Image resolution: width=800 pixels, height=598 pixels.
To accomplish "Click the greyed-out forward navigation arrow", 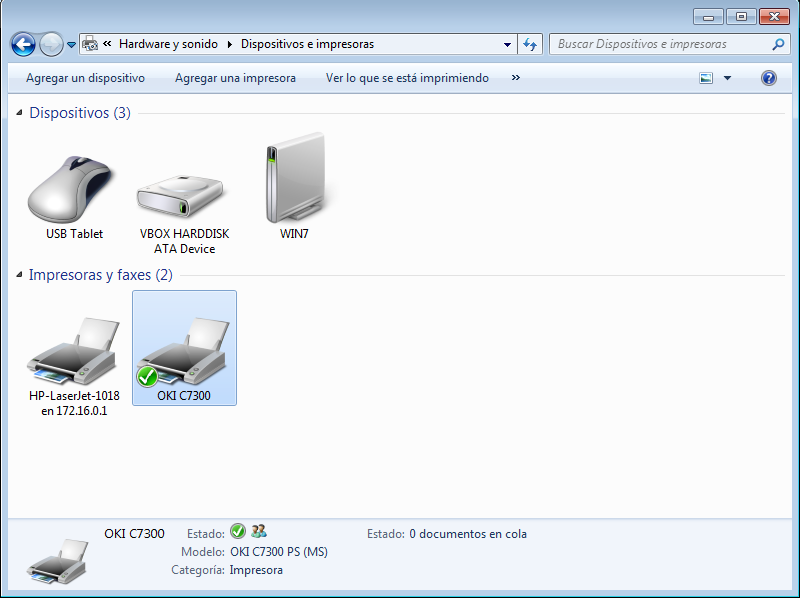I will [51, 44].
